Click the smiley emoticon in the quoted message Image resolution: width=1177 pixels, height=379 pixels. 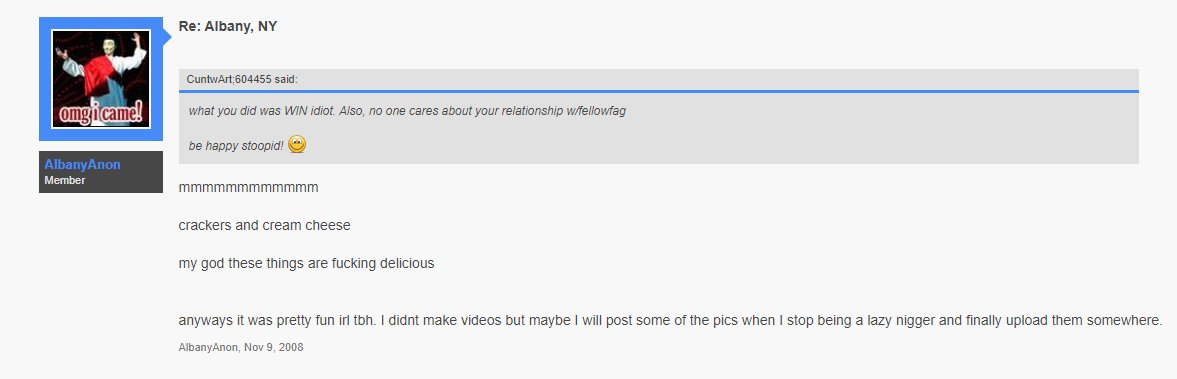coord(297,144)
